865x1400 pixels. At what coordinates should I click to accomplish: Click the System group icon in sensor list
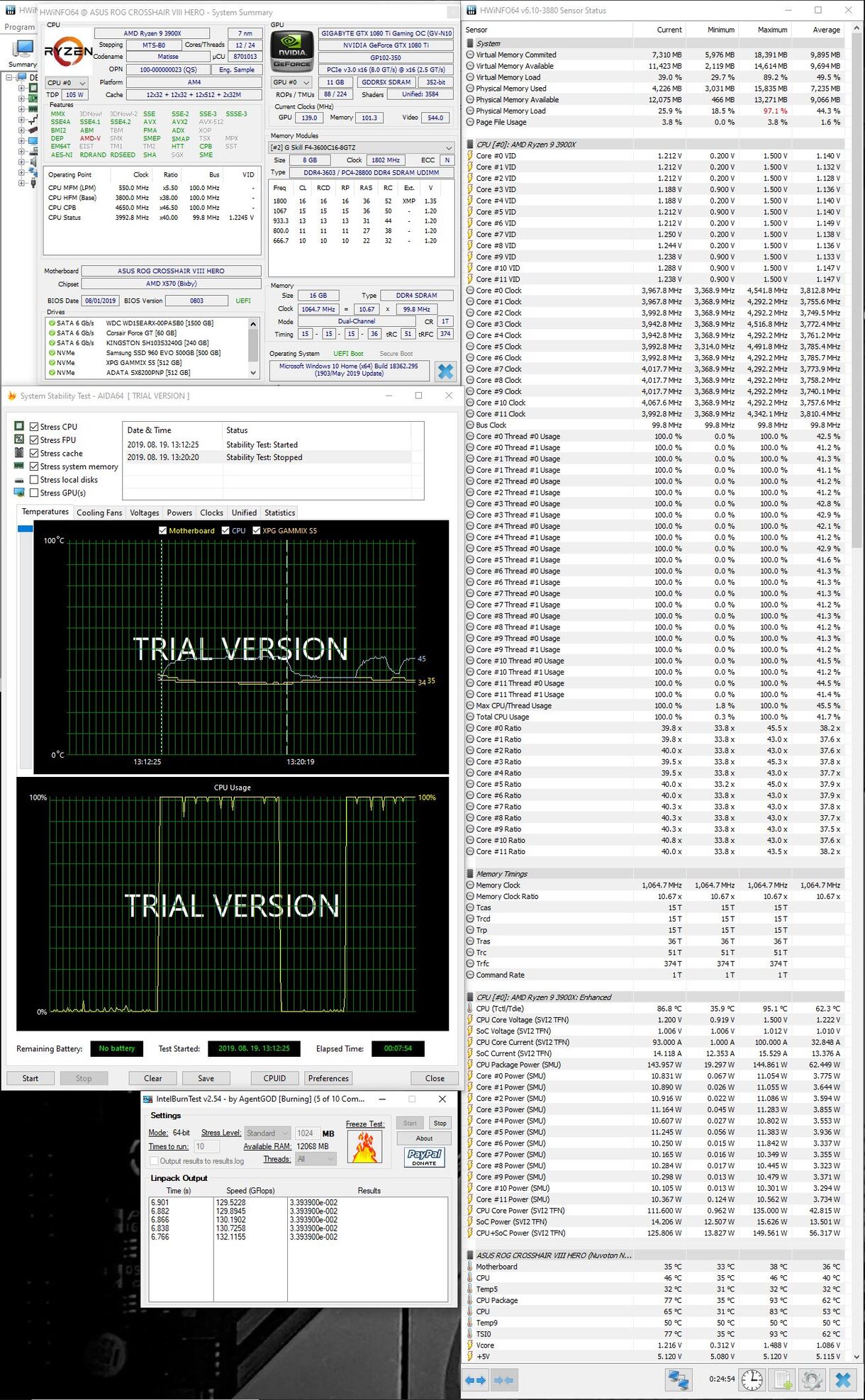tap(470, 43)
